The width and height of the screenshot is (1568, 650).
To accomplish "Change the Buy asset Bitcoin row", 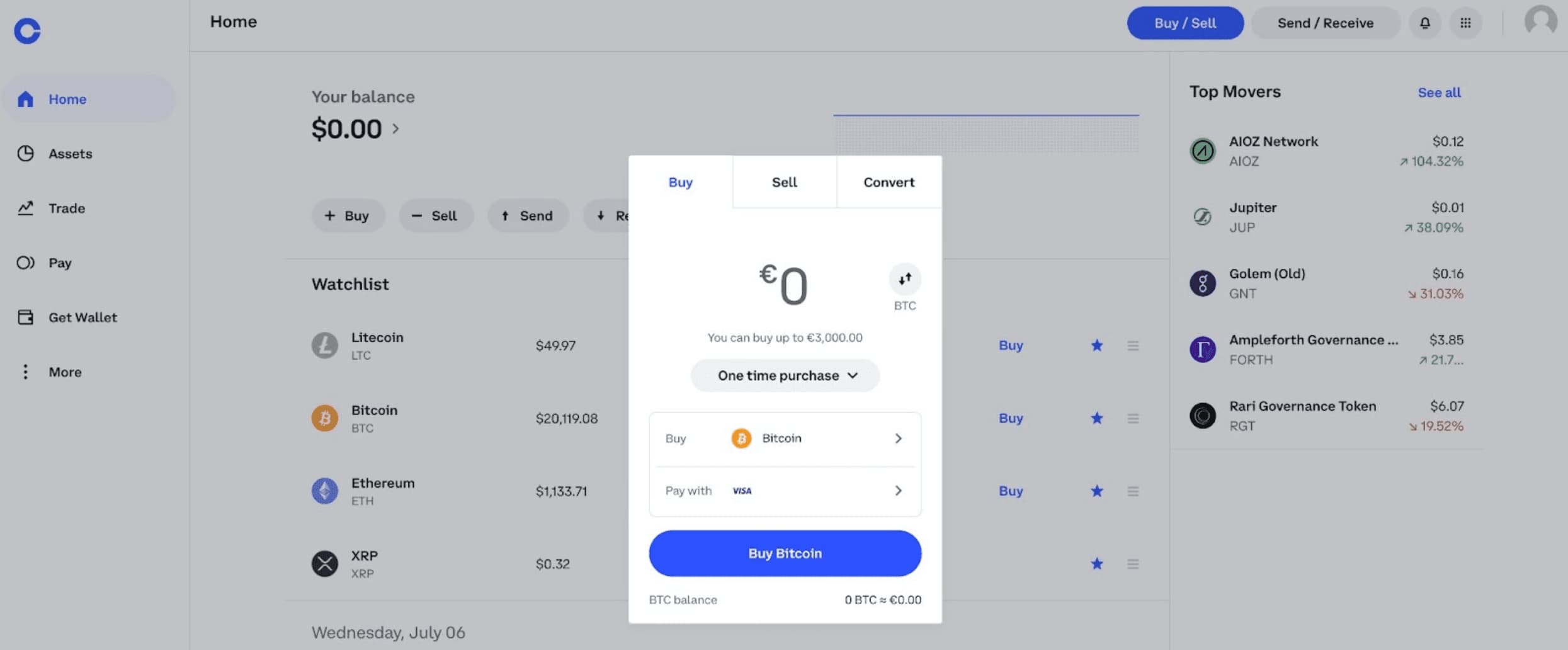I will coord(785,438).
